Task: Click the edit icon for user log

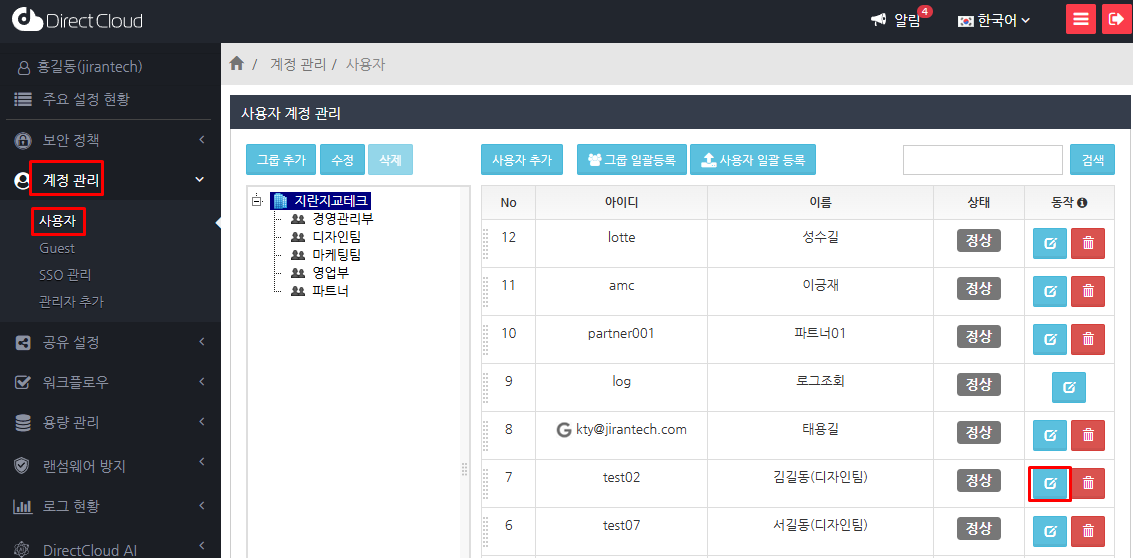Action: click(1068, 388)
